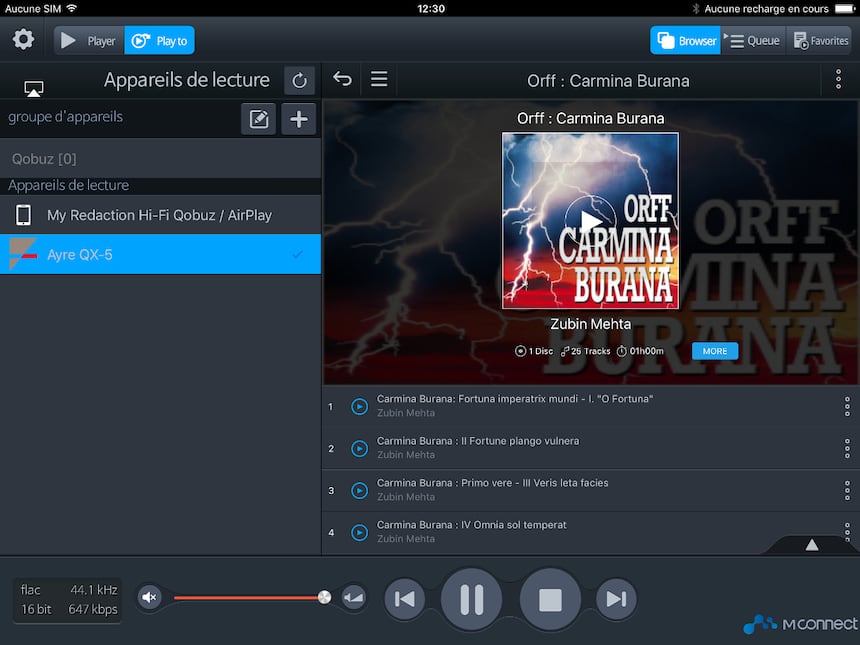The width and height of the screenshot is (860, 645).
Task: Expand the panel with the up triangle
Action: pos(812,545)
